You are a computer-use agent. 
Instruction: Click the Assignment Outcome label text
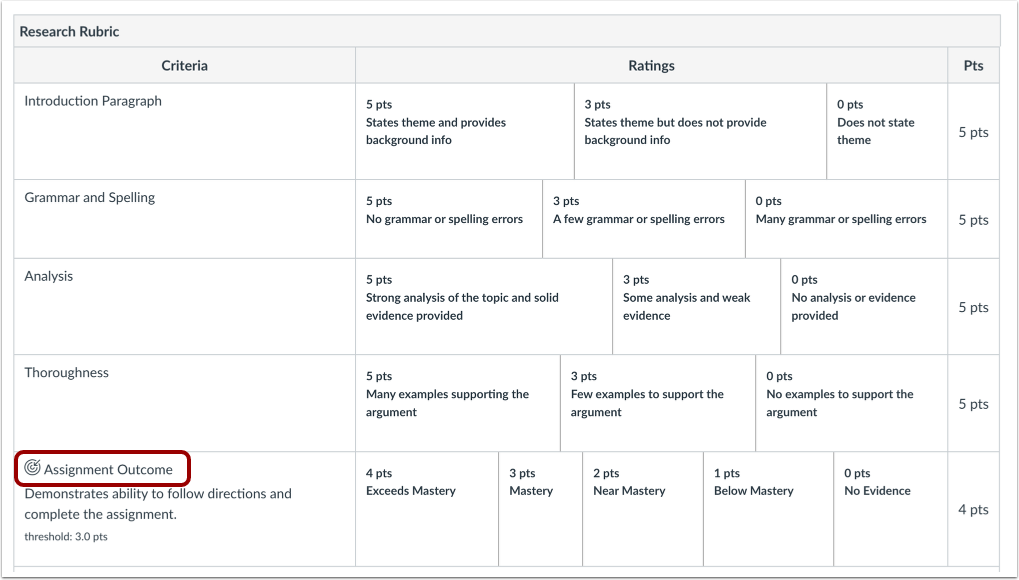[x=111, y=468]
